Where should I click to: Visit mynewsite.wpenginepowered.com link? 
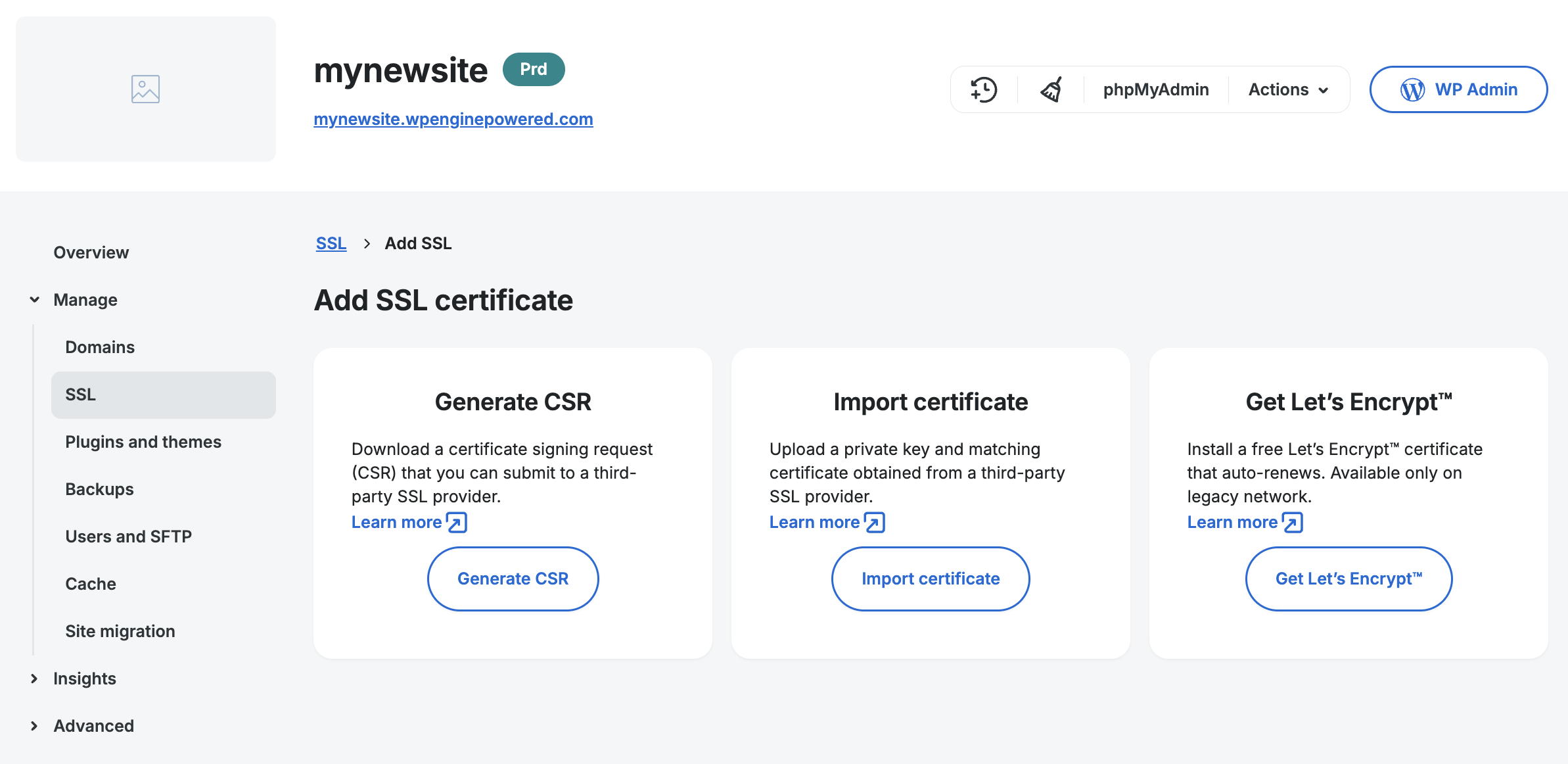click(453, 119)
